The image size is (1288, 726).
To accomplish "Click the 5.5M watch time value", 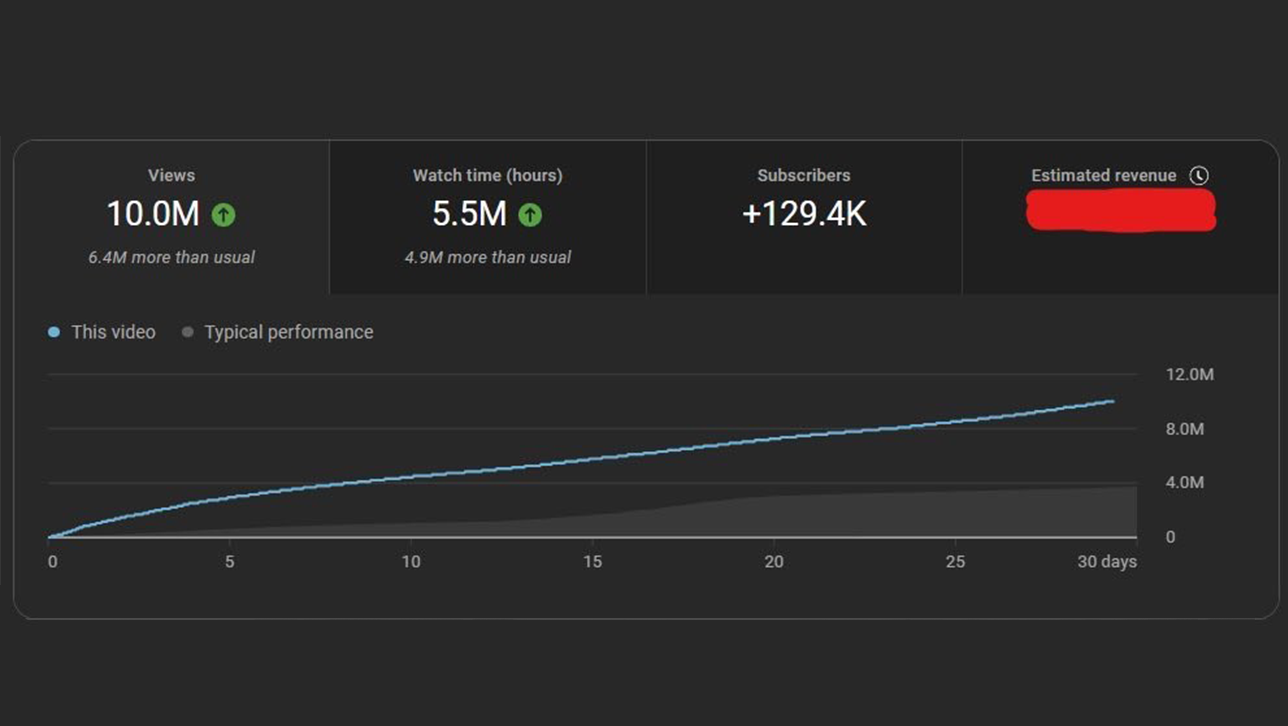I will click(469, 214).
